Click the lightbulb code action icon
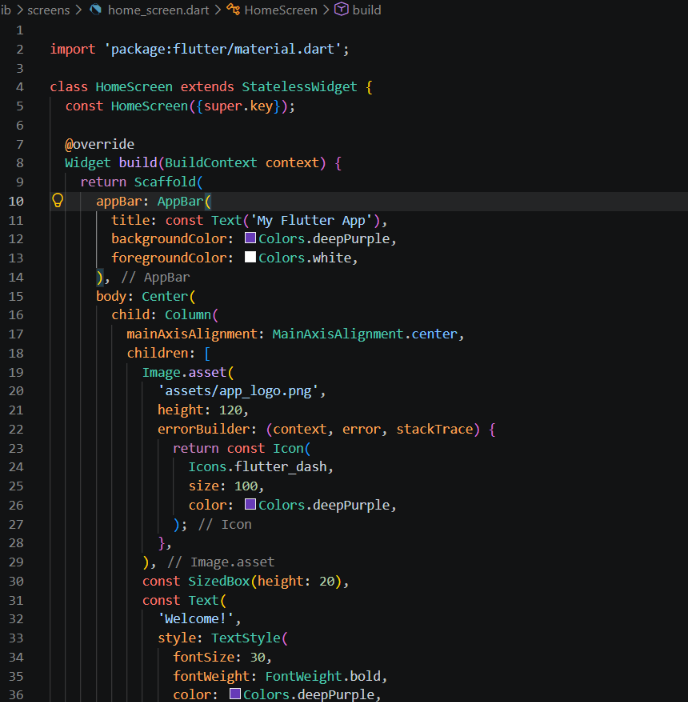 (x=58, y=200)
